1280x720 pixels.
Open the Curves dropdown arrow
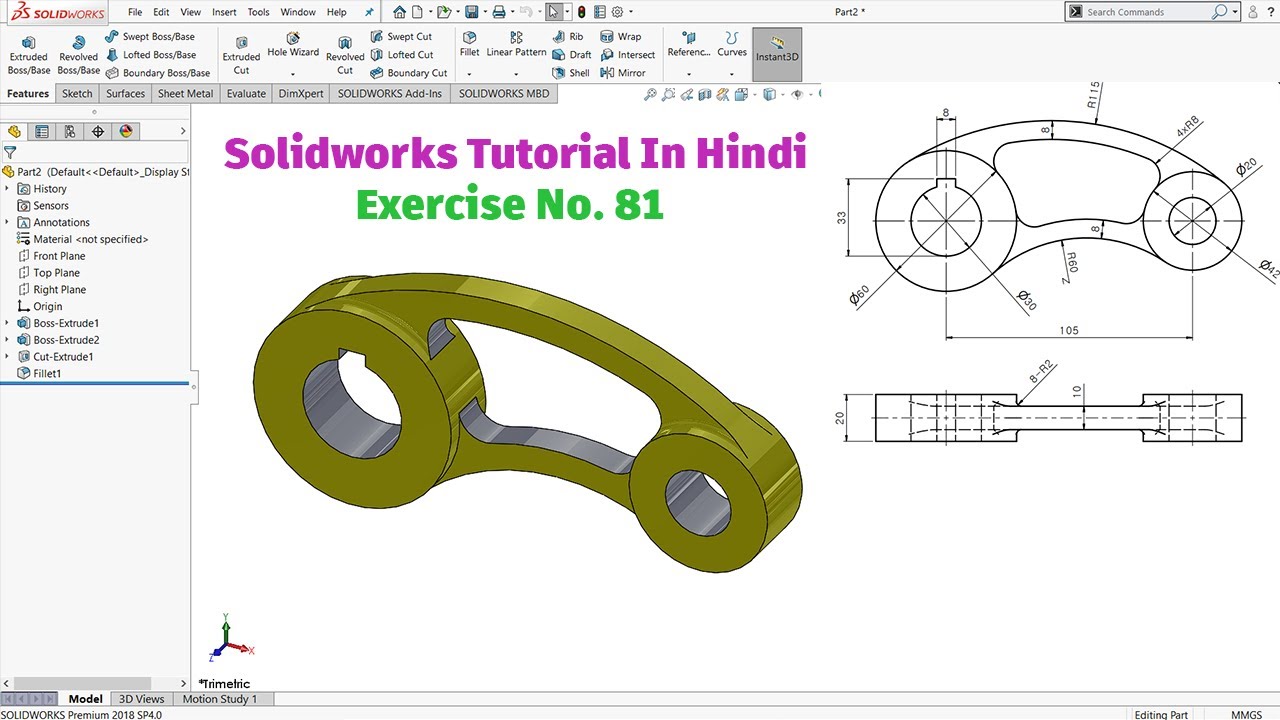732,73
